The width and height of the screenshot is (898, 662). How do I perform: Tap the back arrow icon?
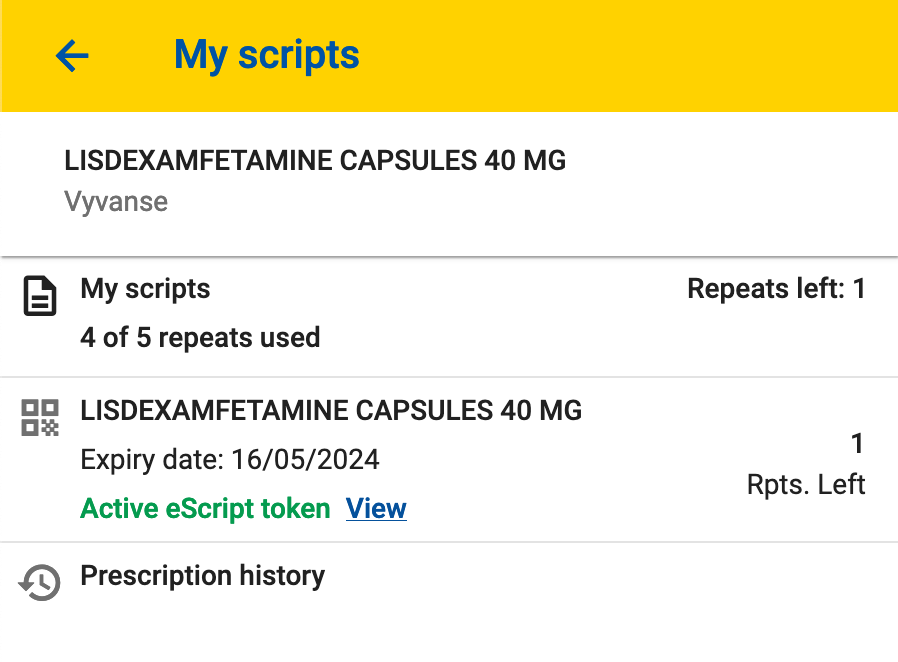pos(72,56)
